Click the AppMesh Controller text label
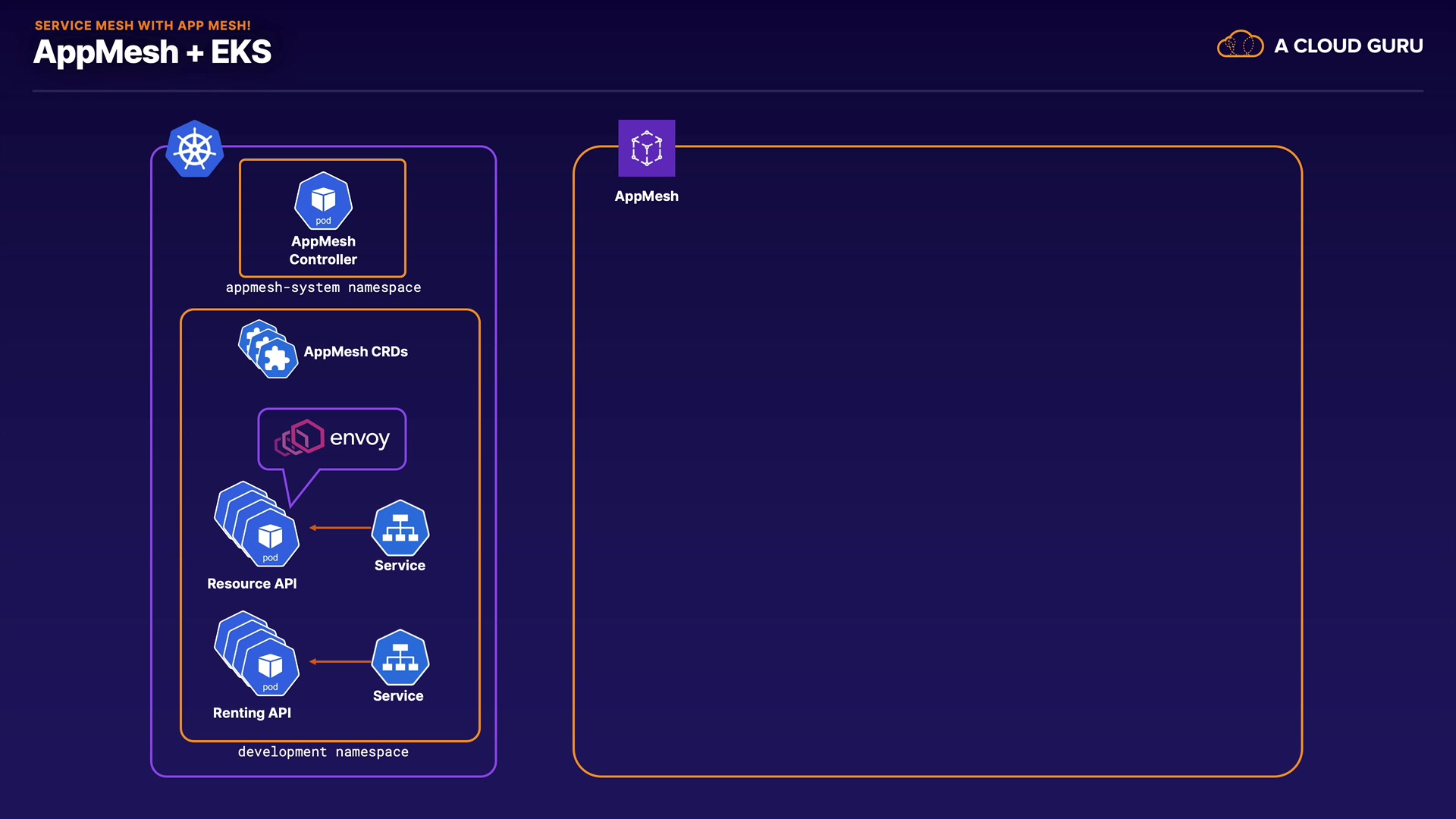 (x=323, y=250)
